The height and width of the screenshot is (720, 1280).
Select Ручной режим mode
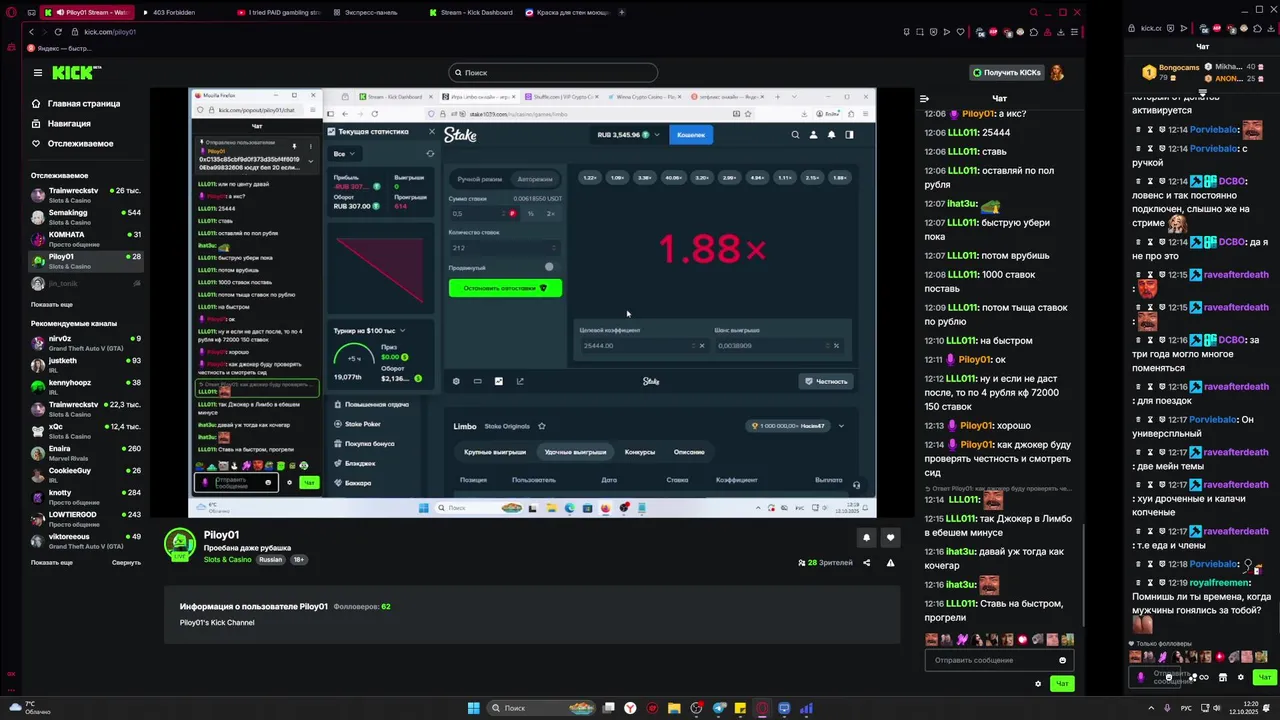pyautogui.click(x=479, y=179)
